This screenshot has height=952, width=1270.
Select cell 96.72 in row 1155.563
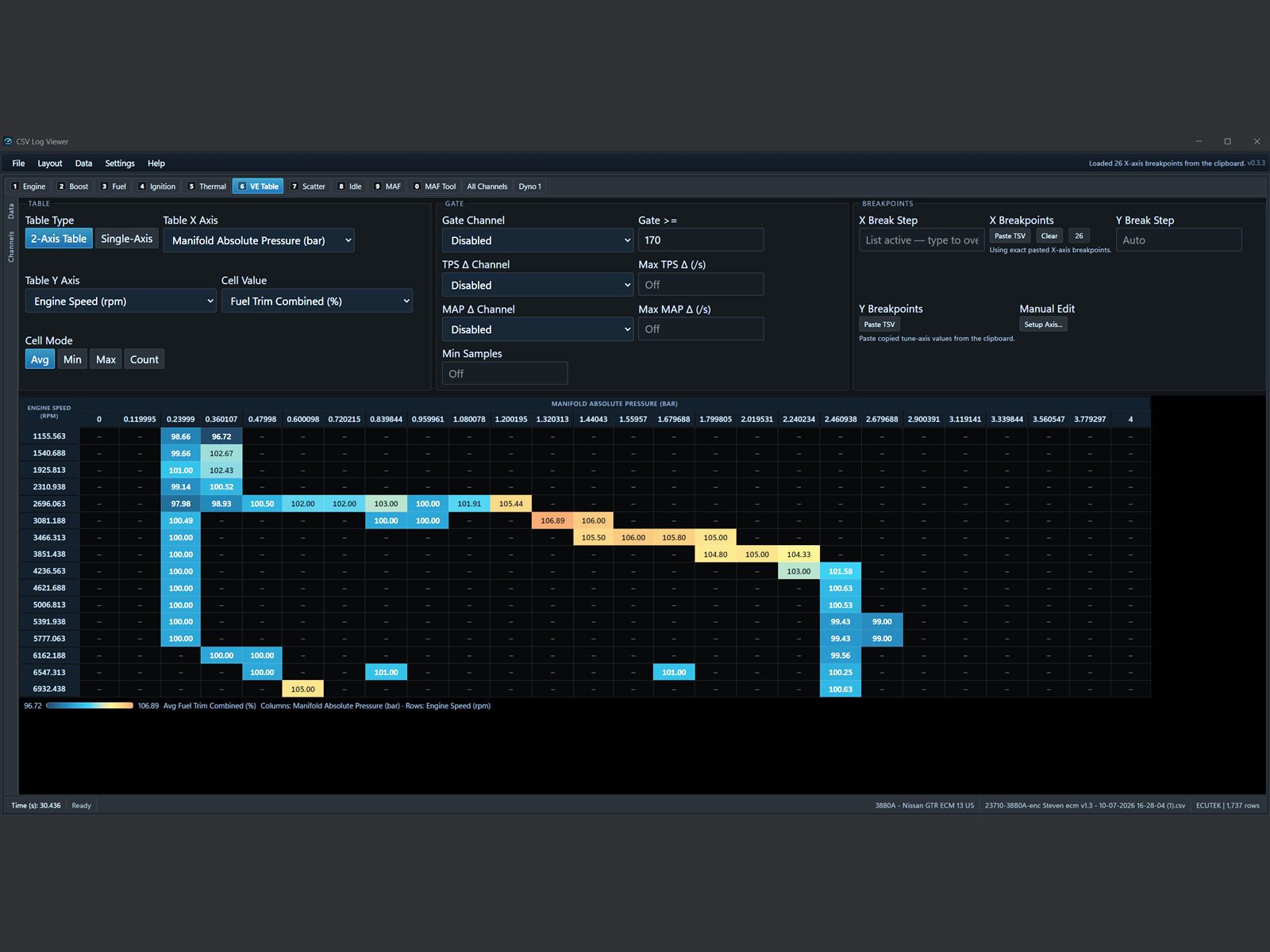(x=221, y=436)
